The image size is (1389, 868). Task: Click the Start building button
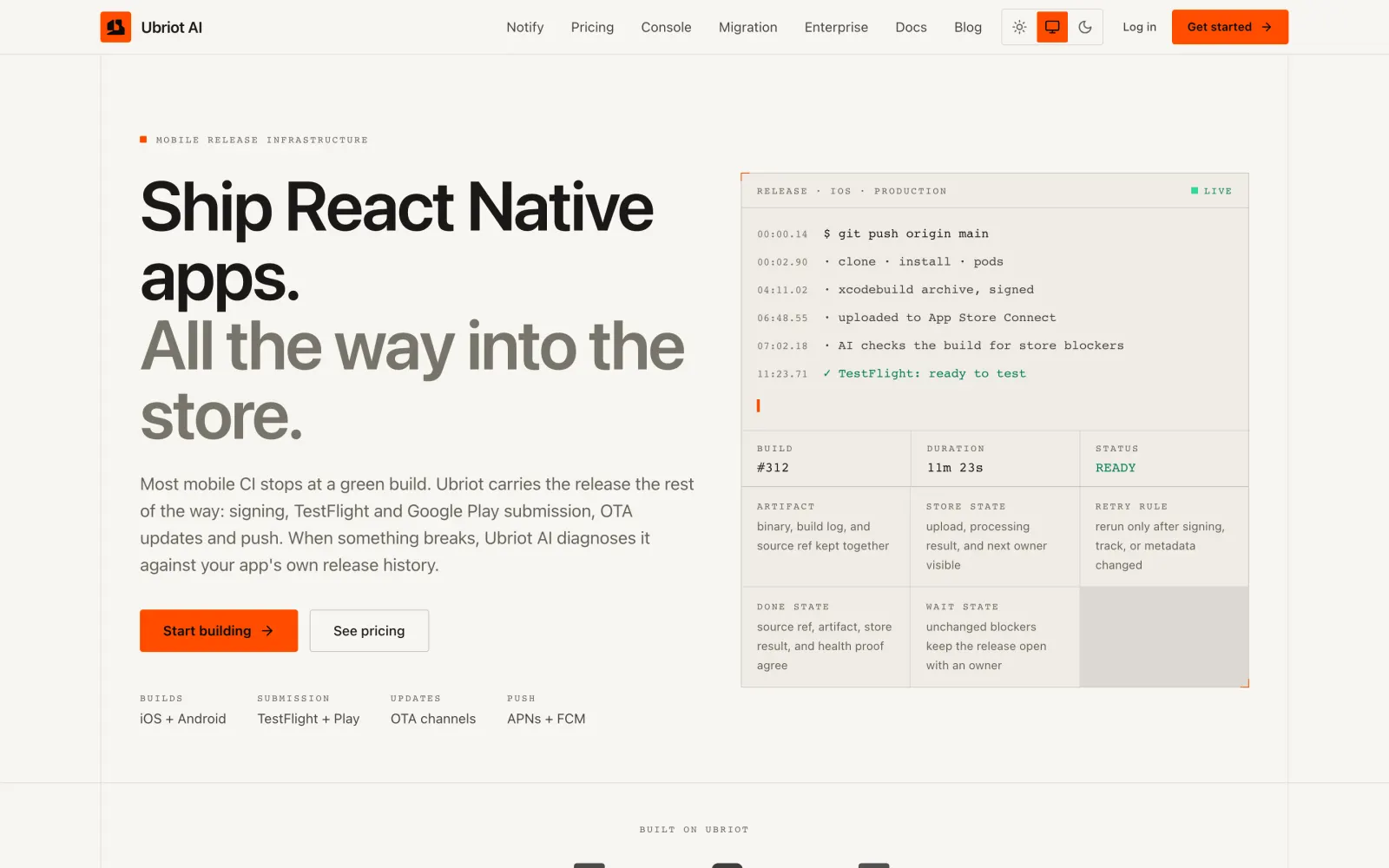pyautogui.click(x=219, y=631)
